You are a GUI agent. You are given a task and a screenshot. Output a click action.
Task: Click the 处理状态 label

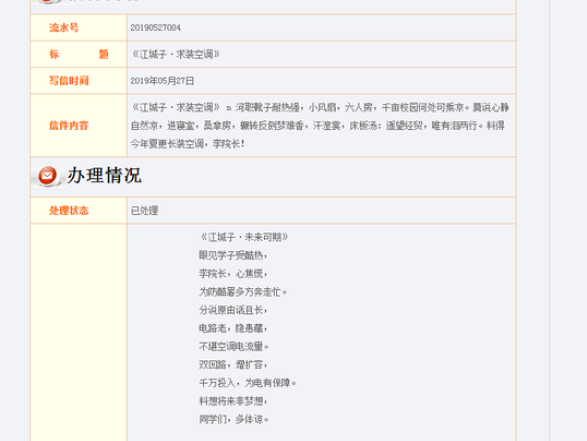coord(69,210)
